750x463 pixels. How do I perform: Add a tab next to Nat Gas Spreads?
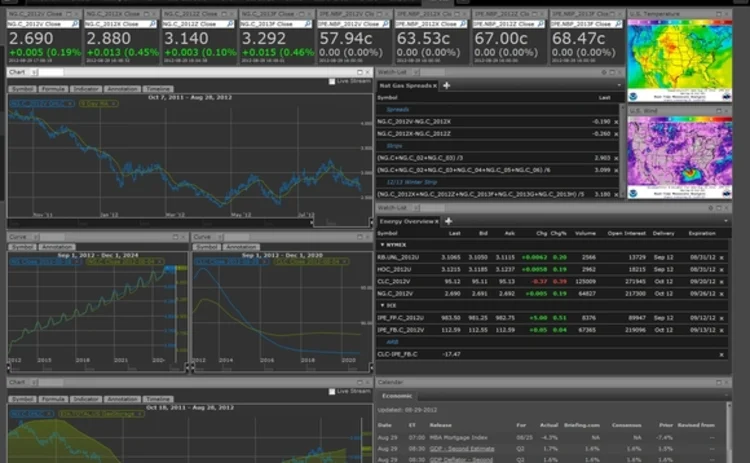tap(447, 85)
